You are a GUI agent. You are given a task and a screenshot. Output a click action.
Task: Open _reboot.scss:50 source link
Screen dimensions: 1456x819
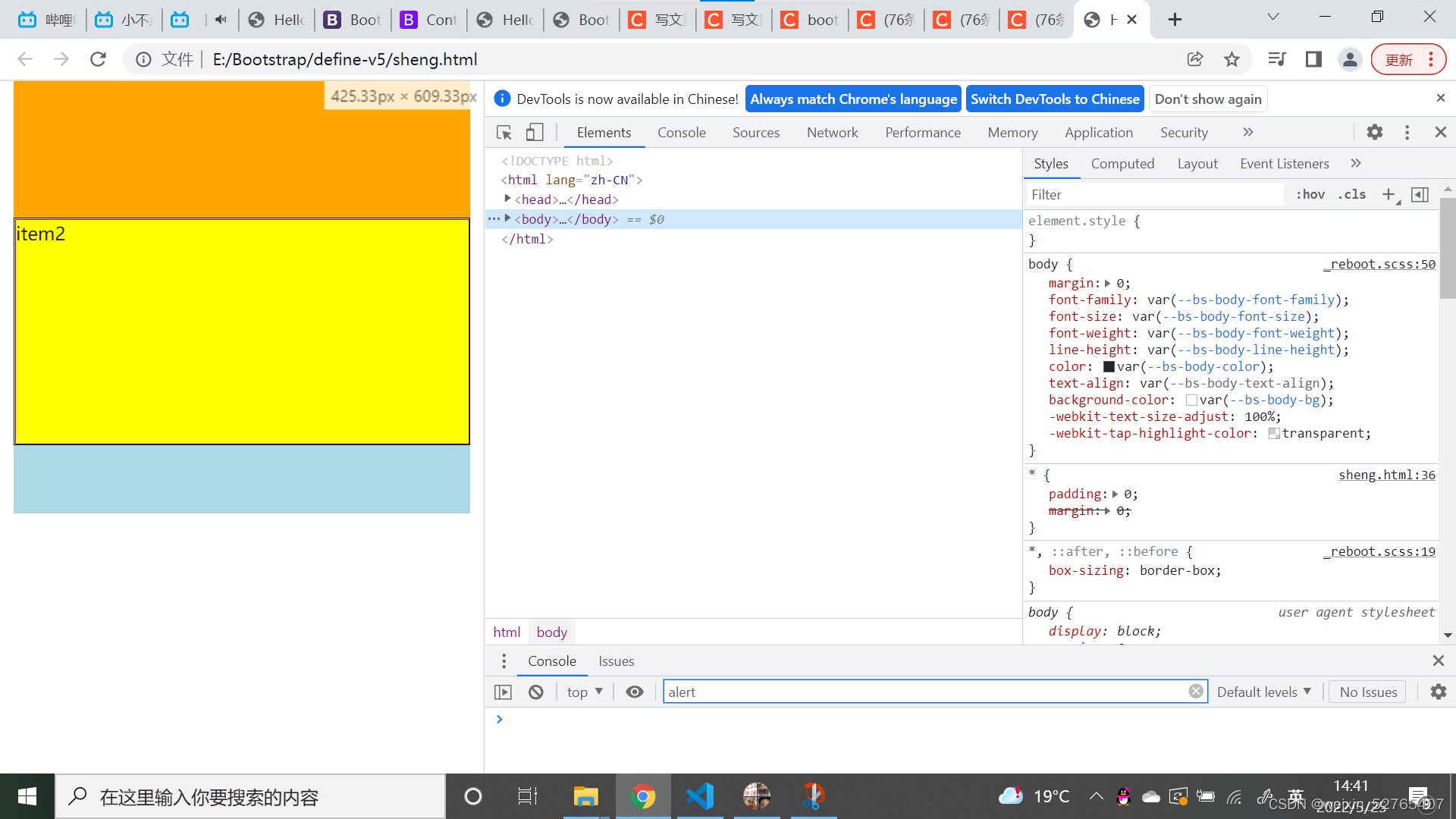click(x=1379, y=264)
